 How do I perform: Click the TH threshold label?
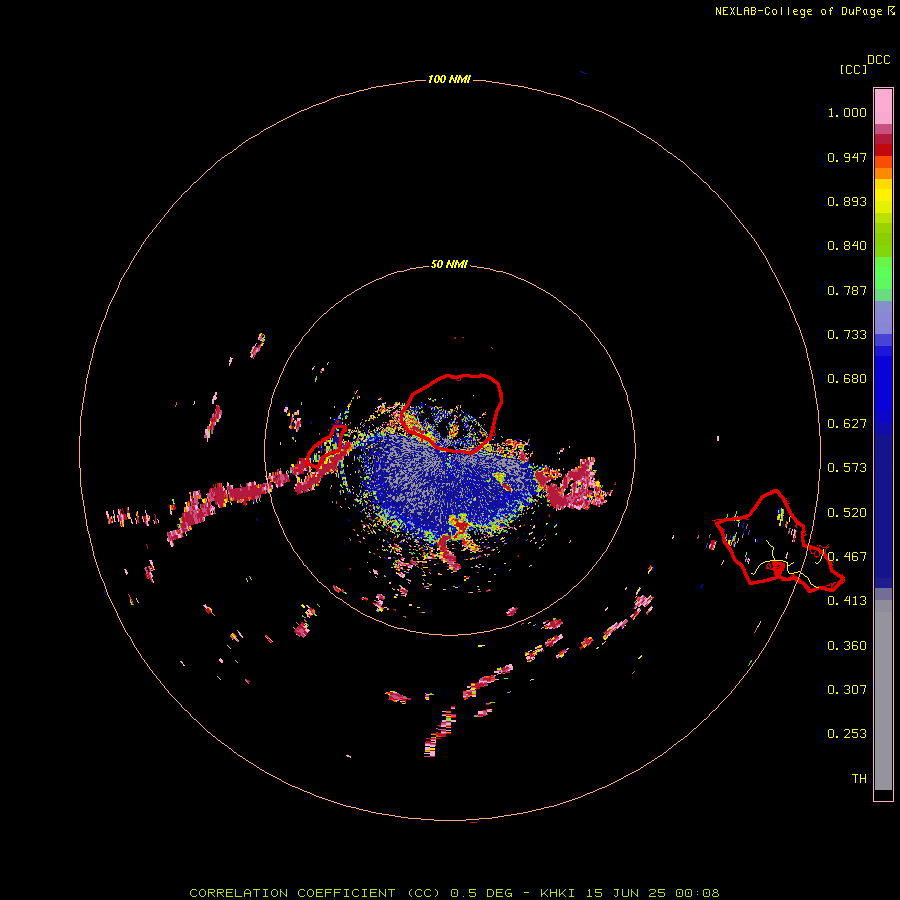[859, 779]
